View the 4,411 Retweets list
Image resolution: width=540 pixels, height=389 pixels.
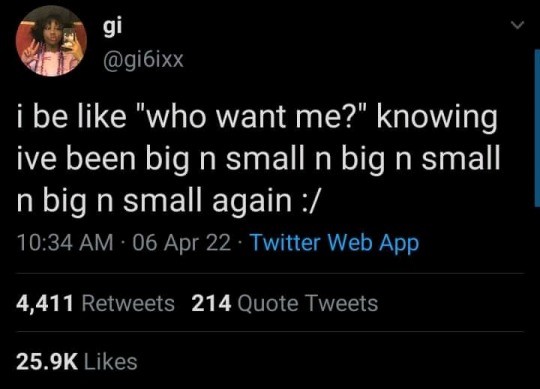pos(95,303)
